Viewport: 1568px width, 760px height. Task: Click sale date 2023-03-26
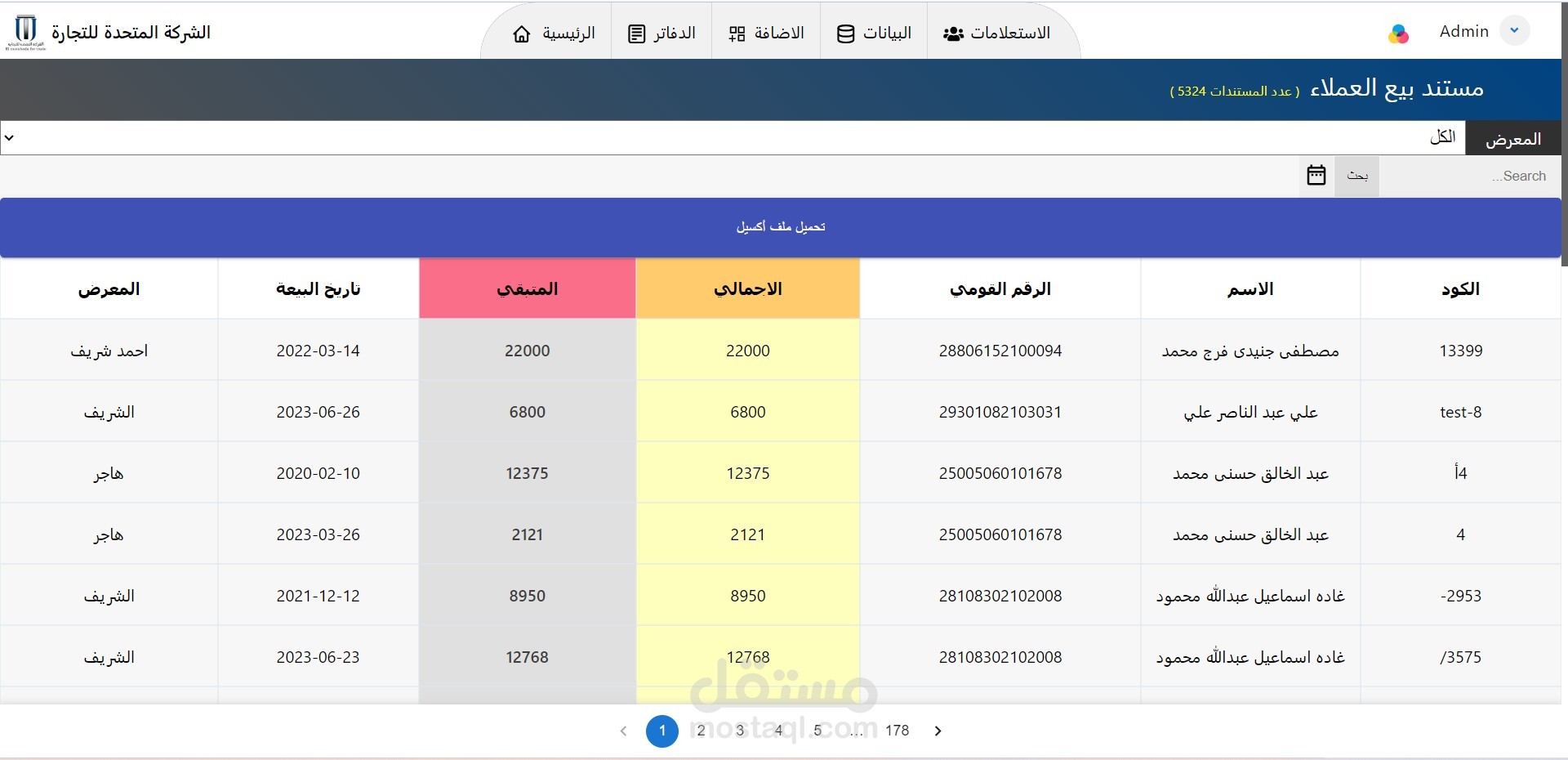(x=318, y=534)
